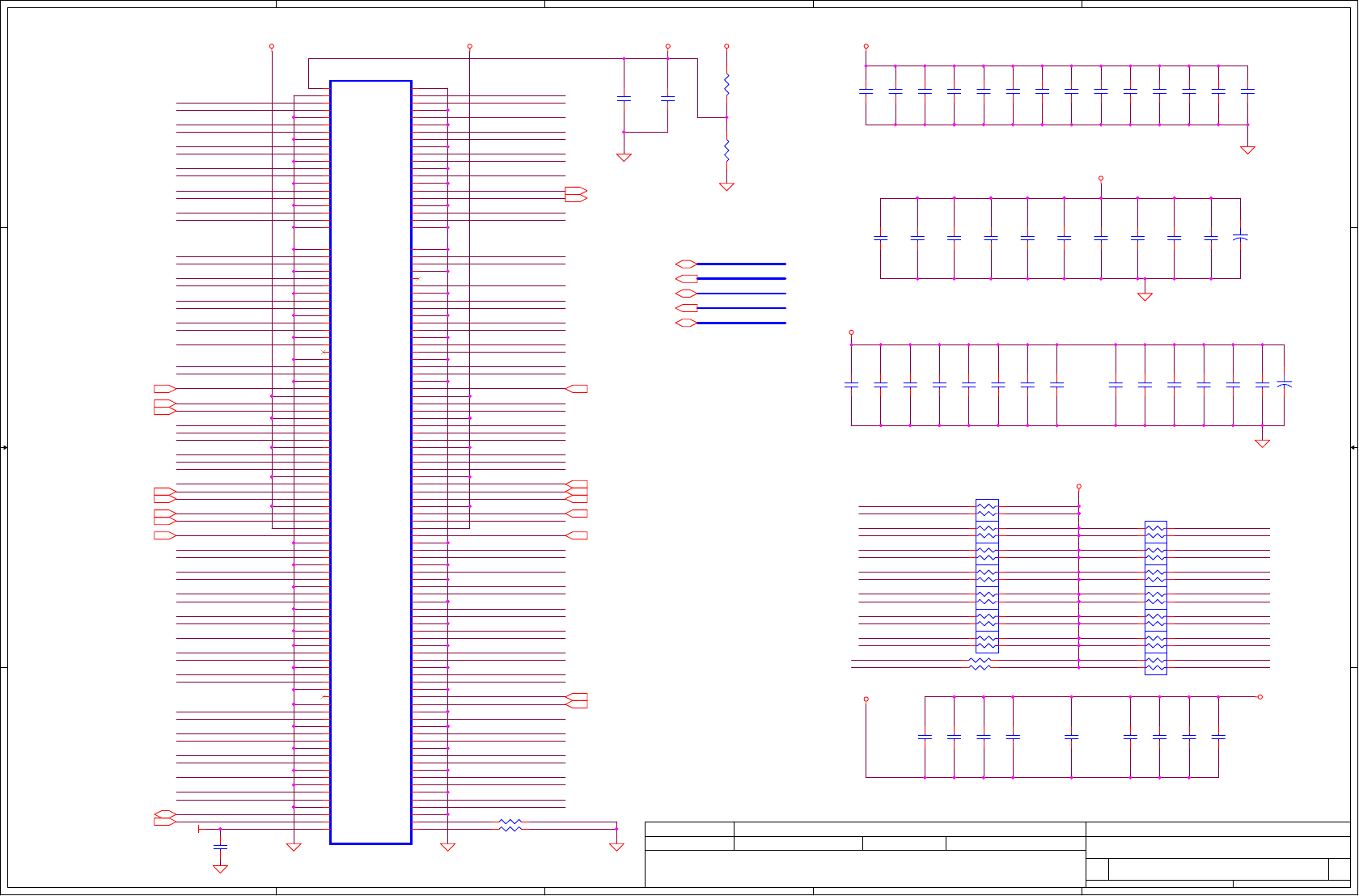Viewport: 1359px width, 896px height.
Task: Select the right tall resistor network pack
Action: 1156,598
